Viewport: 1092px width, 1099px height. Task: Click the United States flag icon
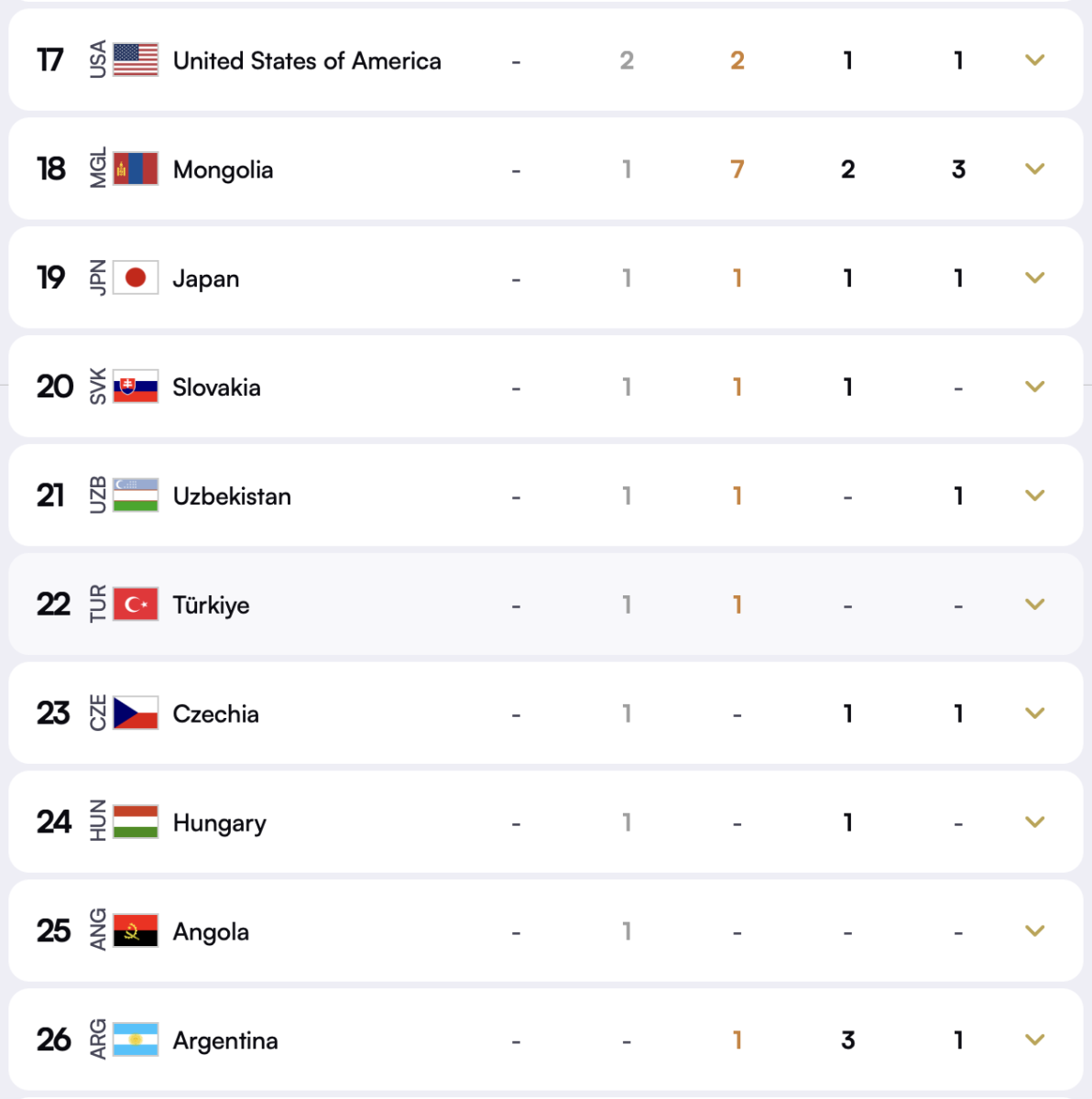(x=137, y=60)
